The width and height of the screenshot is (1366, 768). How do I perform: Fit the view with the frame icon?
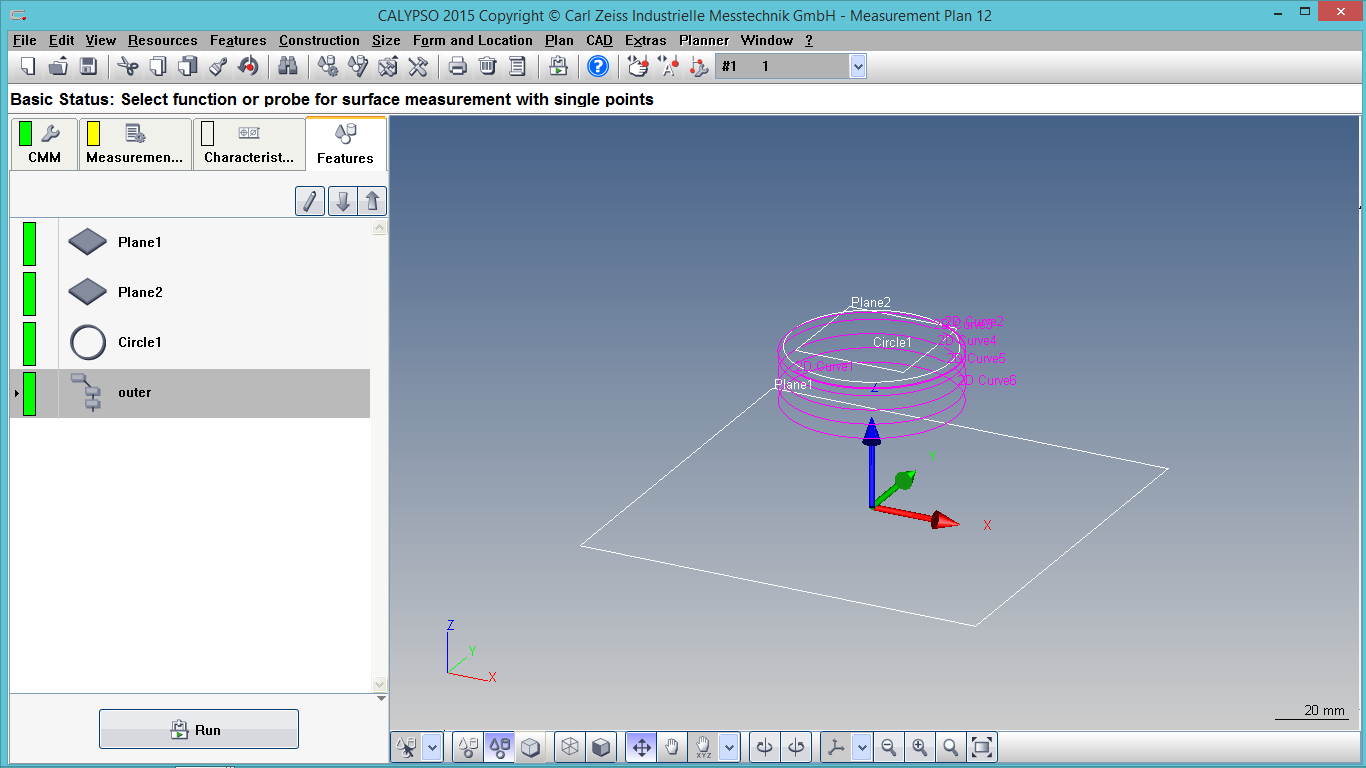982,747
